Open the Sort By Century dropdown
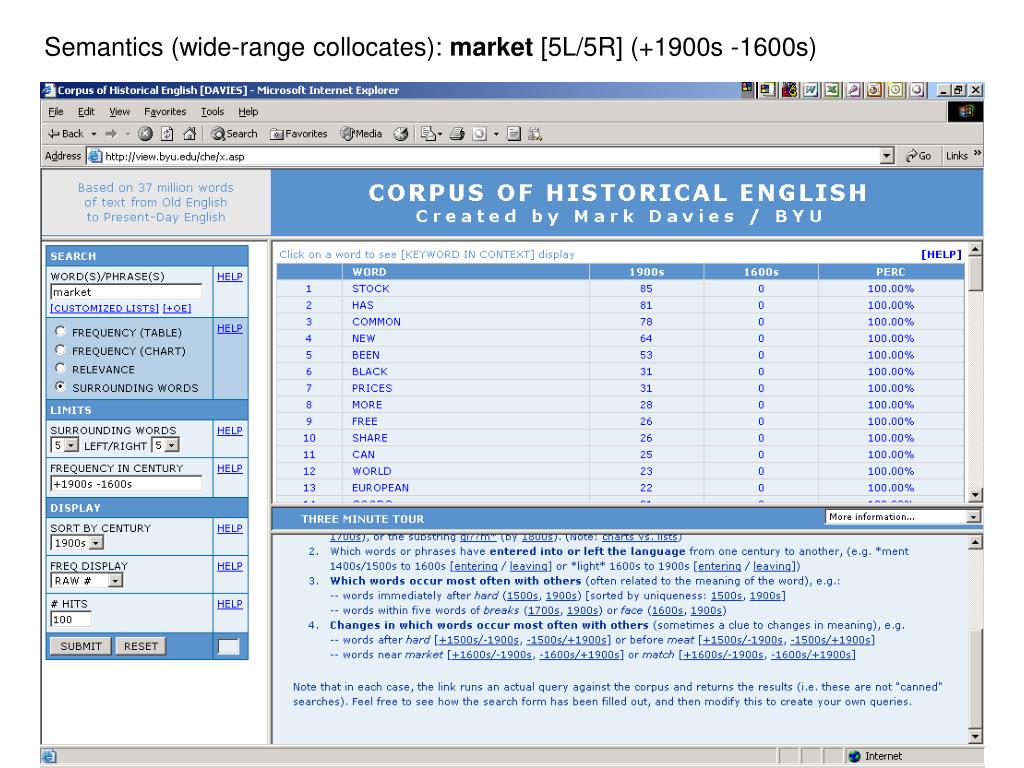 tap(96, 543)
